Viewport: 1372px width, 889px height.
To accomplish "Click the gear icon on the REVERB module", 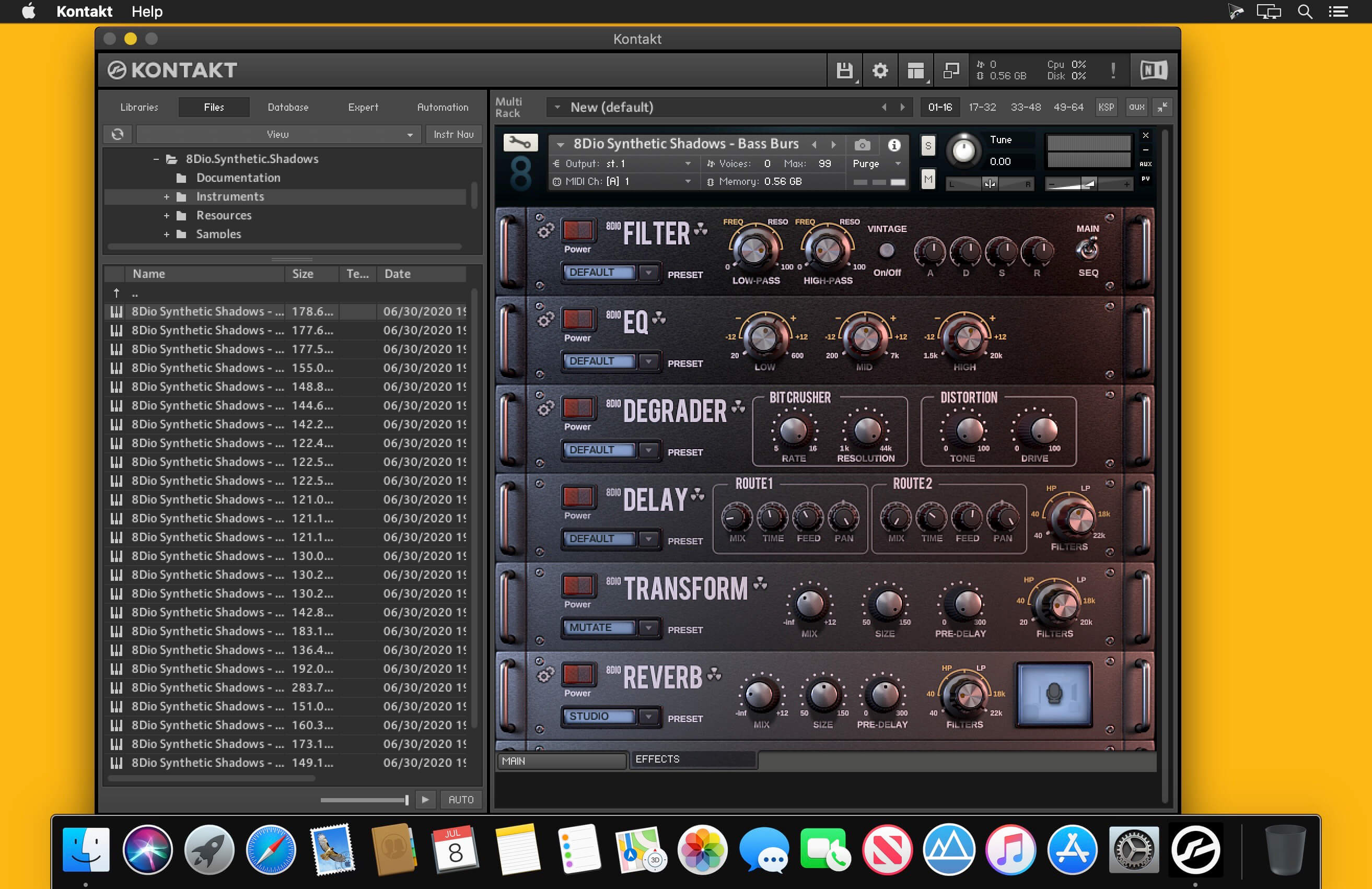I will 545,674.
